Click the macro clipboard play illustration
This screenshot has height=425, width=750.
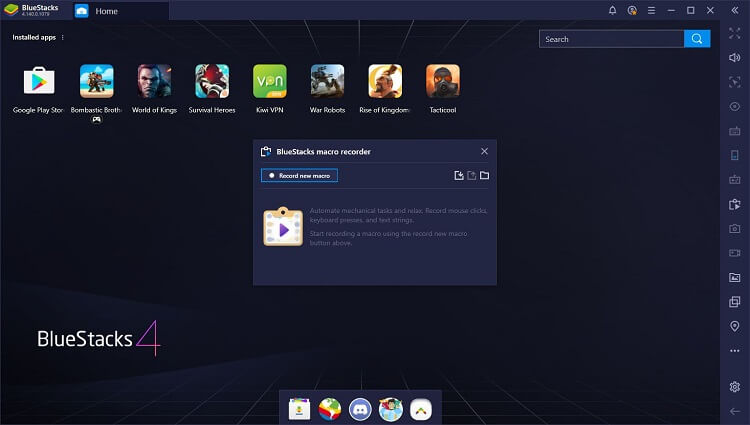[x=283, y=227]
